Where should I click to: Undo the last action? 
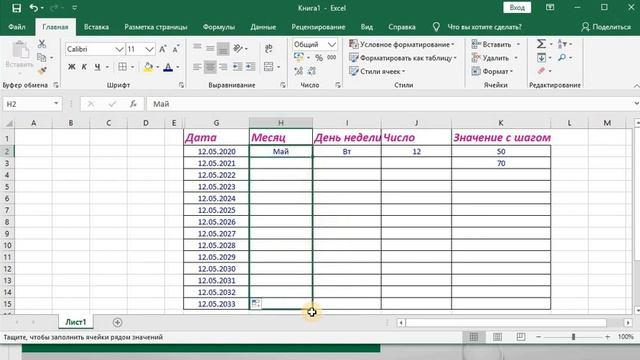point(34,8)
